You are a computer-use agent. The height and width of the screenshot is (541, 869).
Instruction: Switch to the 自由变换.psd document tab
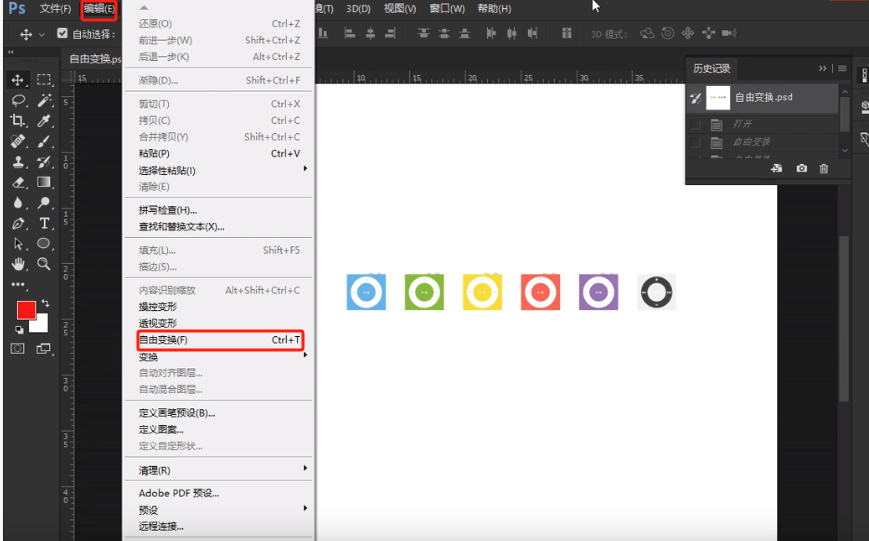click(94, 59)
